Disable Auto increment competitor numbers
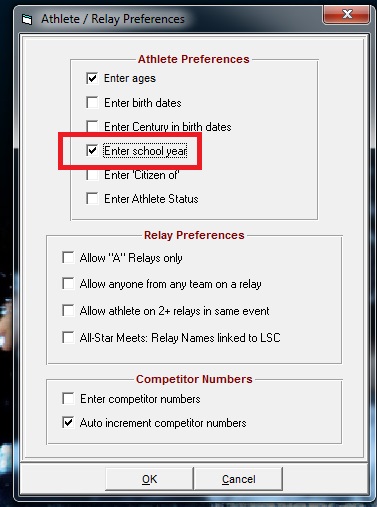This screenshot has height=507, width=377. (x=68, y=423)
